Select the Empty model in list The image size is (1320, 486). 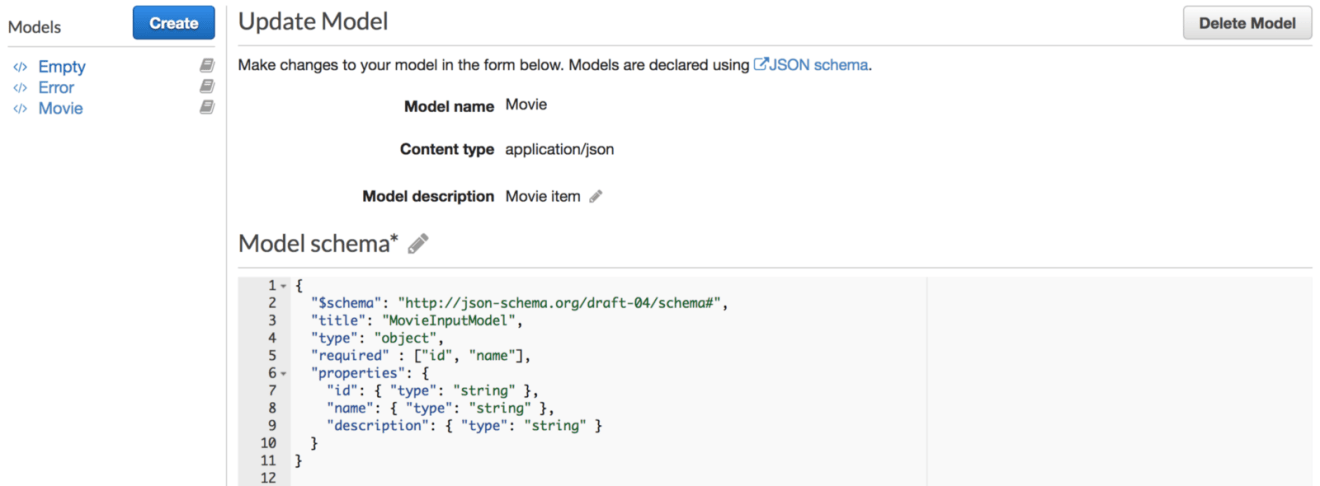coord(62,67)
